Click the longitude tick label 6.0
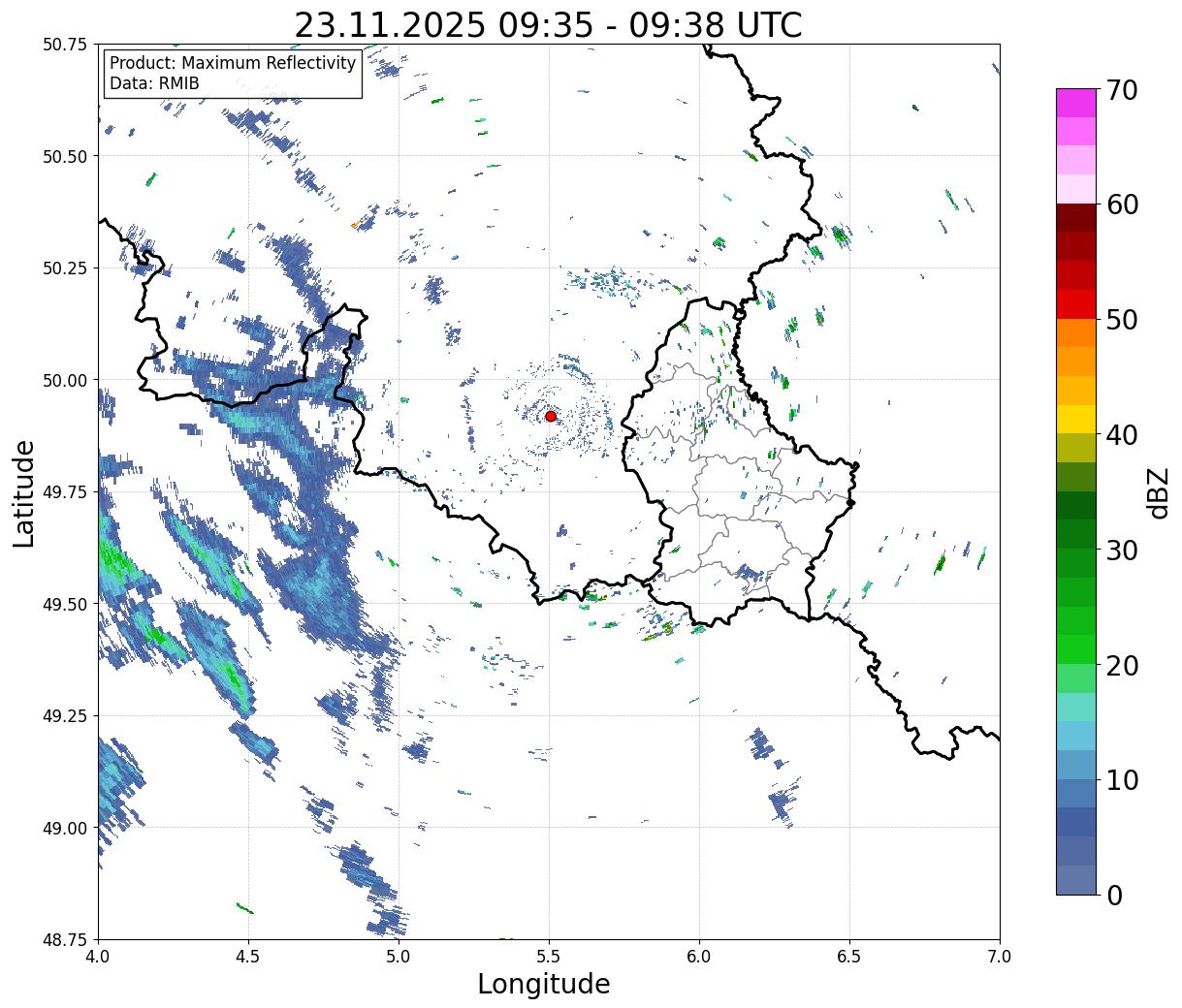The height and width of the screenshot is (1008, 1182). [x=699, y=957]
